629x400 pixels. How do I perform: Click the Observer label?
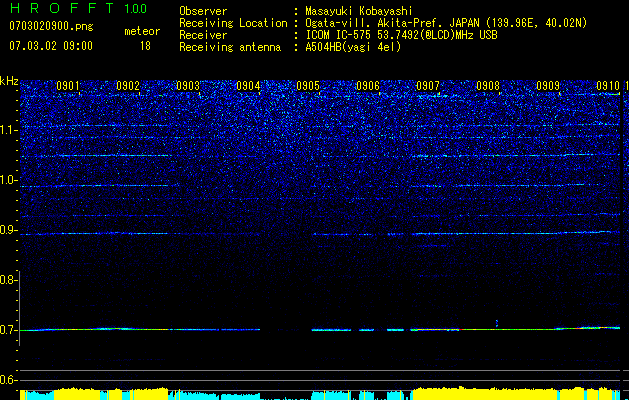(203, 11)
